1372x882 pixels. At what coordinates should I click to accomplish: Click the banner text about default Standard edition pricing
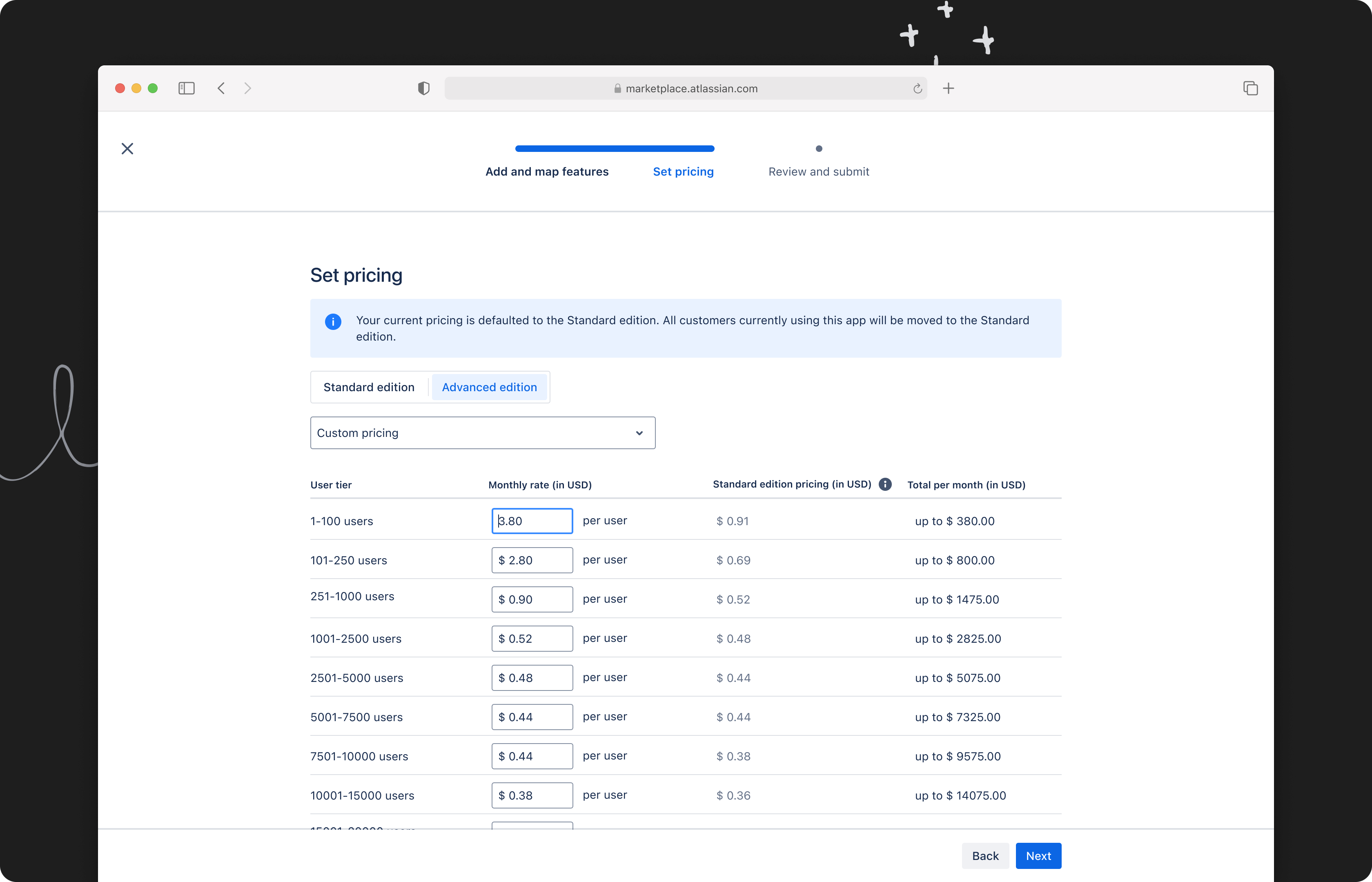pos(692,328)
